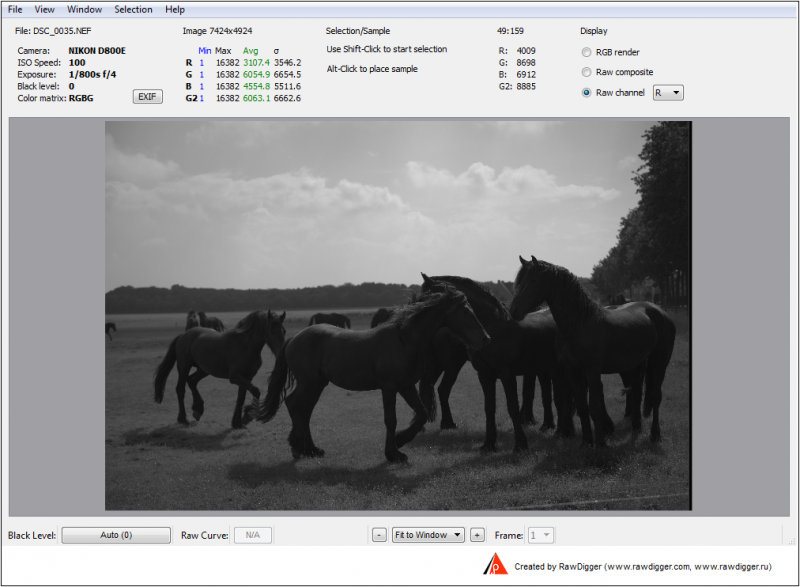Click the sample G value 8698
Image resolution: width=800 pixels, height=587 pixels.
pyautogui.click(x=526, y=63)
